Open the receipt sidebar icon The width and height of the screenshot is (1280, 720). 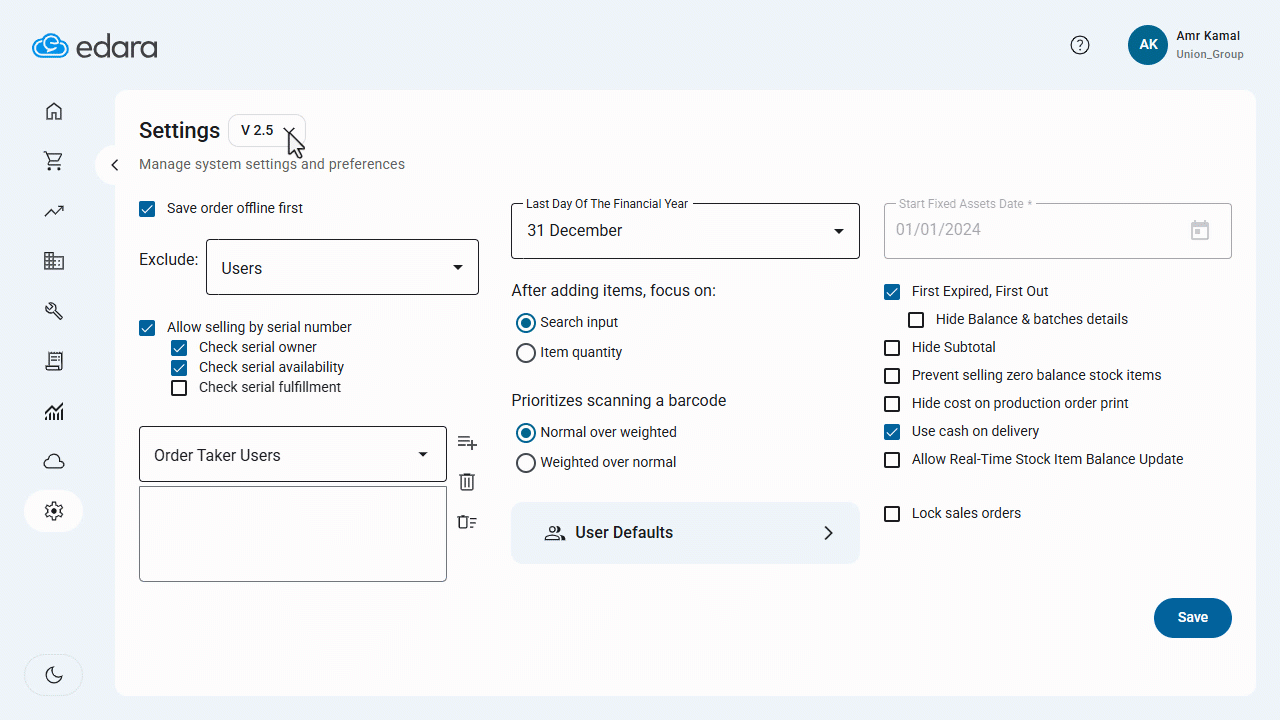click(54, 361)
